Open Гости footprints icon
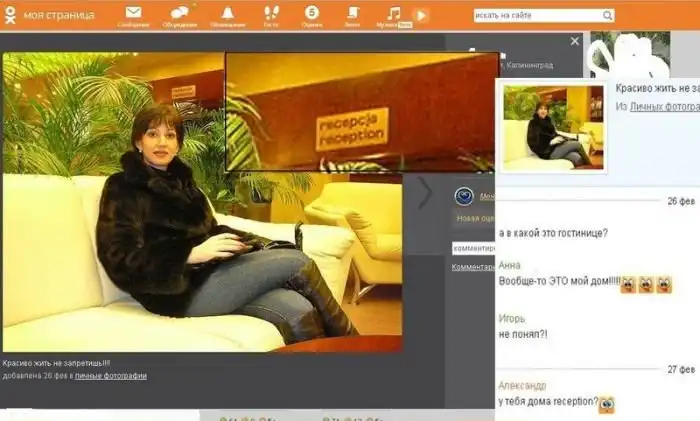The width and height of the screenshot is (700, 421). point(271,13)
